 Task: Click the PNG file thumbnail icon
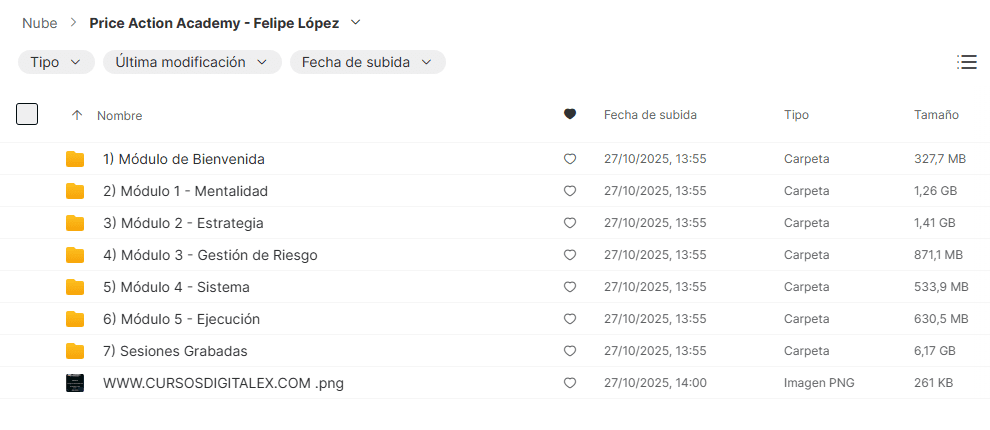[x=75, y=383]
